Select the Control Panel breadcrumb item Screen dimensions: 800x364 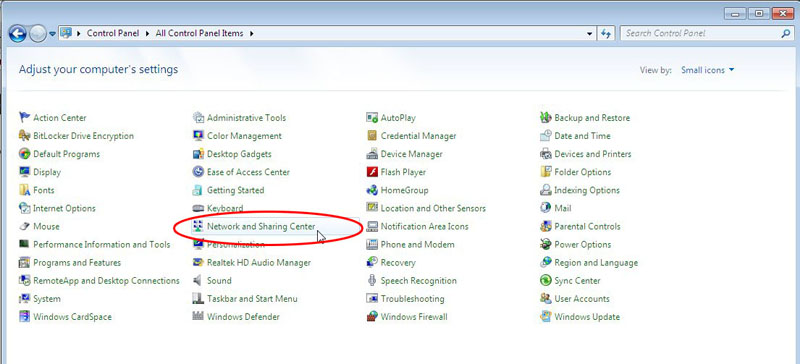pos(113,33)
